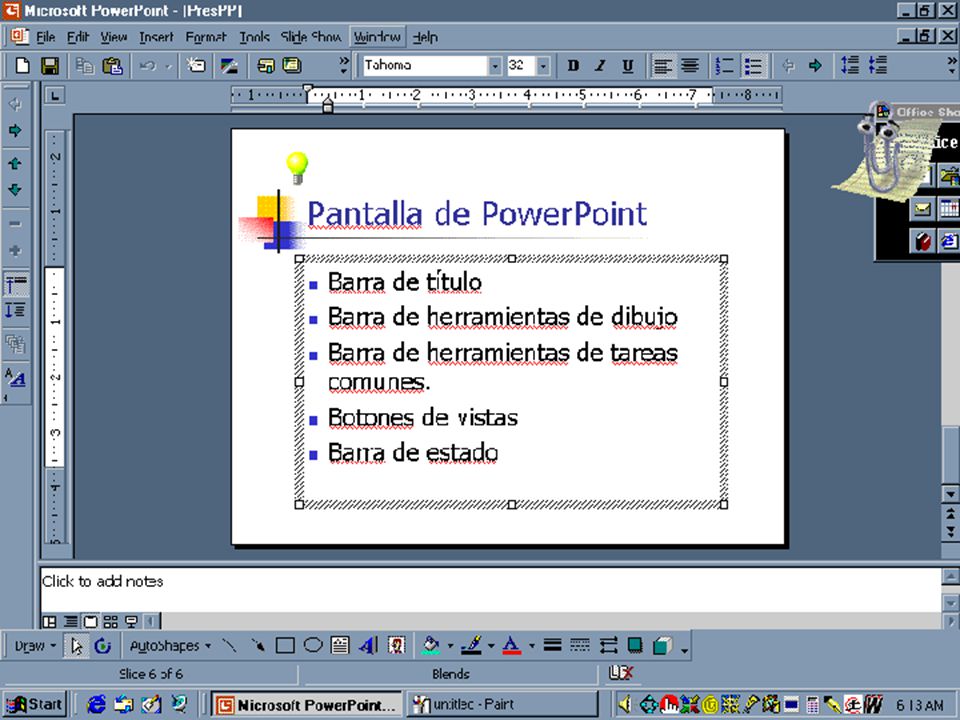
Task: Click the Undo arrow icon
Action: (x=148, y=66)
